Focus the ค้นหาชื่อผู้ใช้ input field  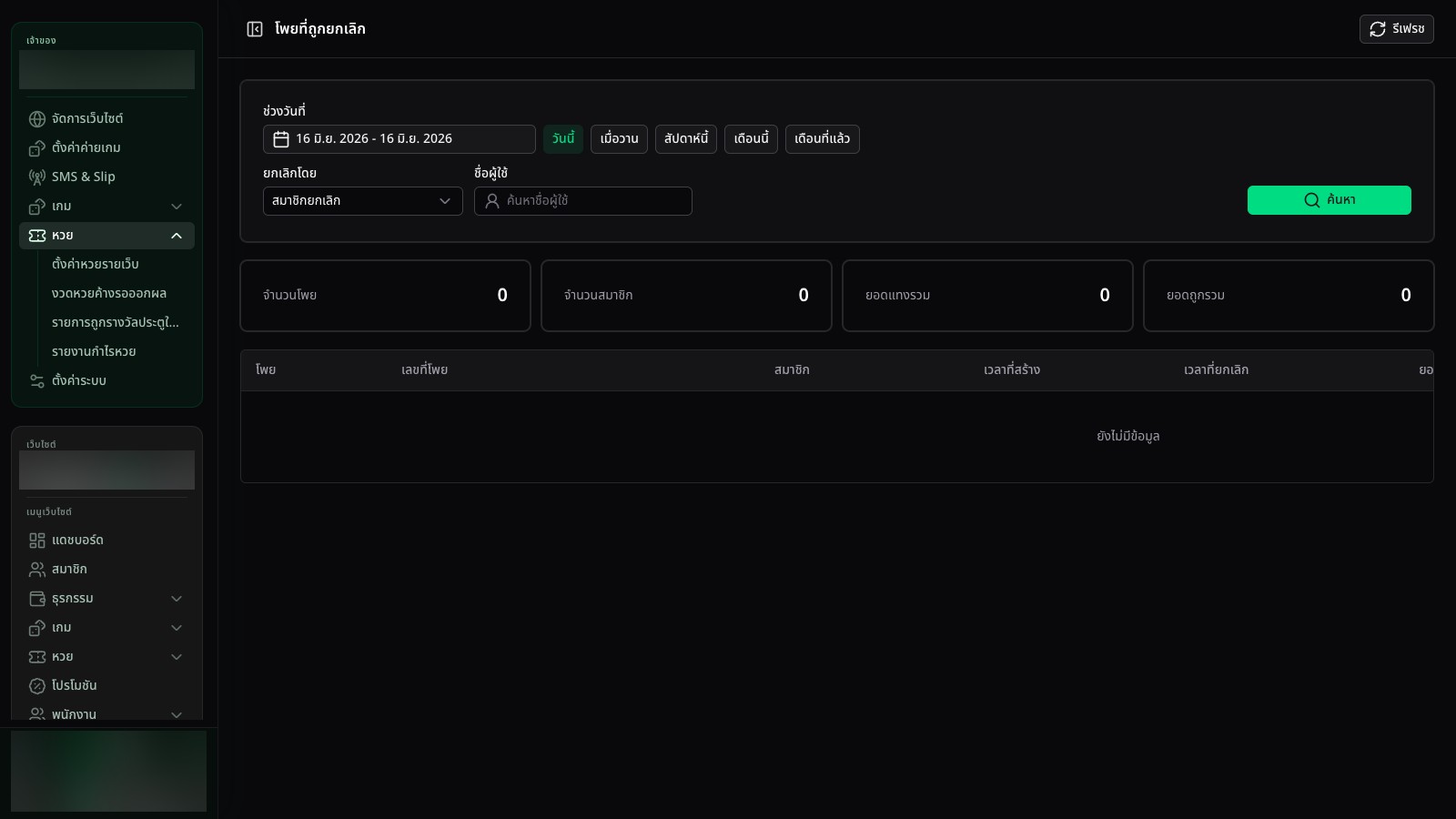[x=583, y=201]
